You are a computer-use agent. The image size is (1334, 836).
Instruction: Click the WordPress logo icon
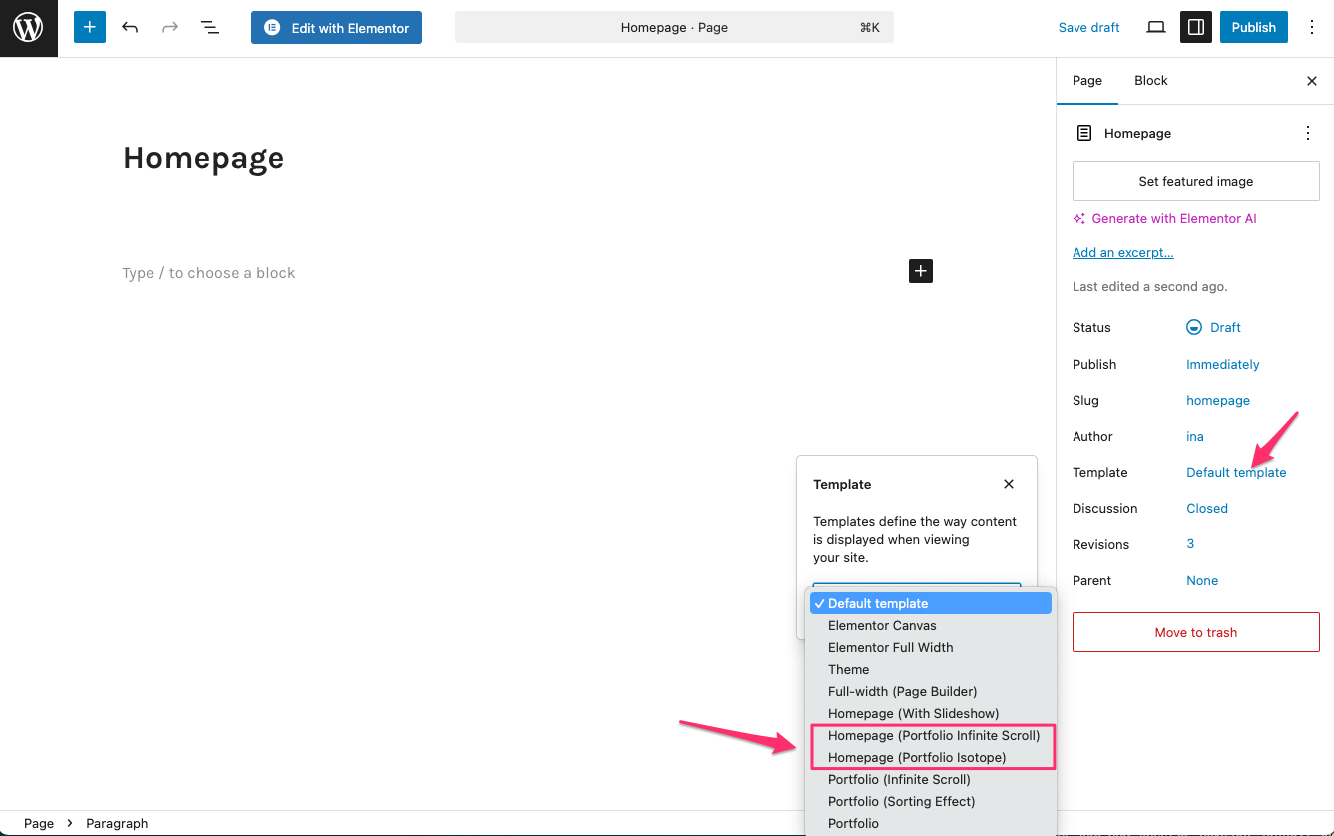(x=28, y=28)
